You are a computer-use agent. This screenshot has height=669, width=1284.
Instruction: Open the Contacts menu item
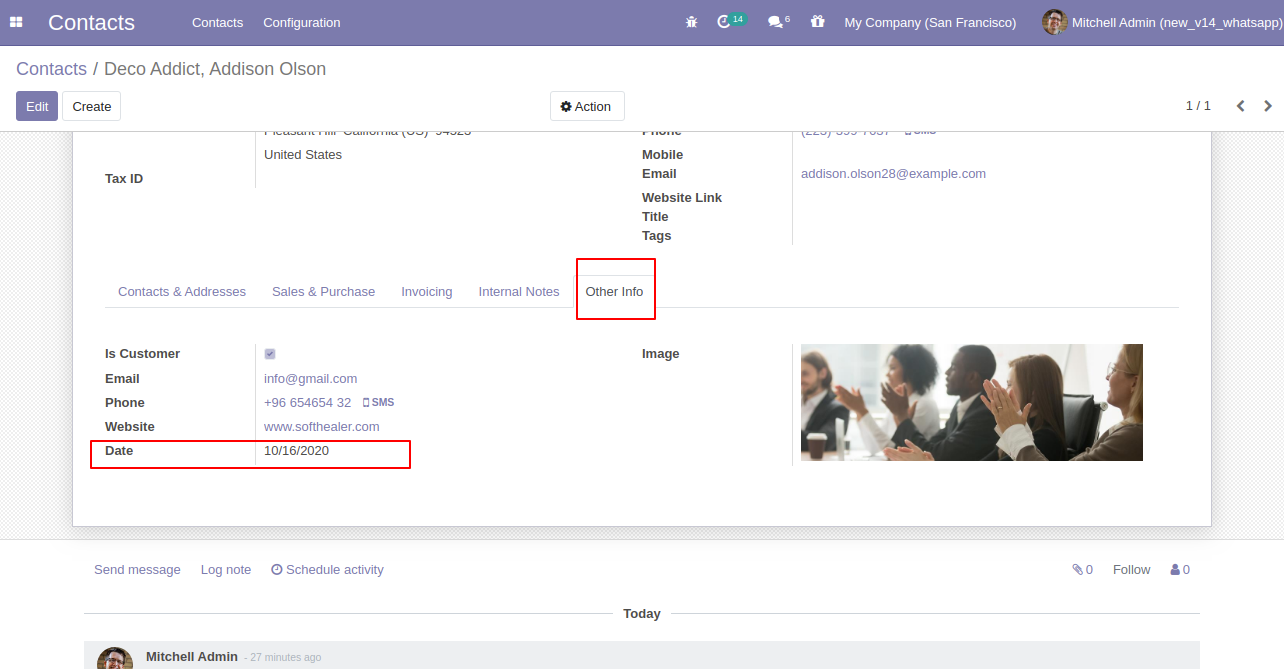pyautogui.click(x=217, y=22)
